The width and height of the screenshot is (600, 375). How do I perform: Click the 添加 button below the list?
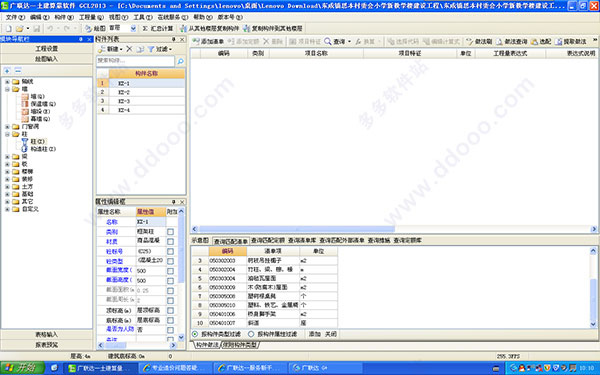coord(315,334)
